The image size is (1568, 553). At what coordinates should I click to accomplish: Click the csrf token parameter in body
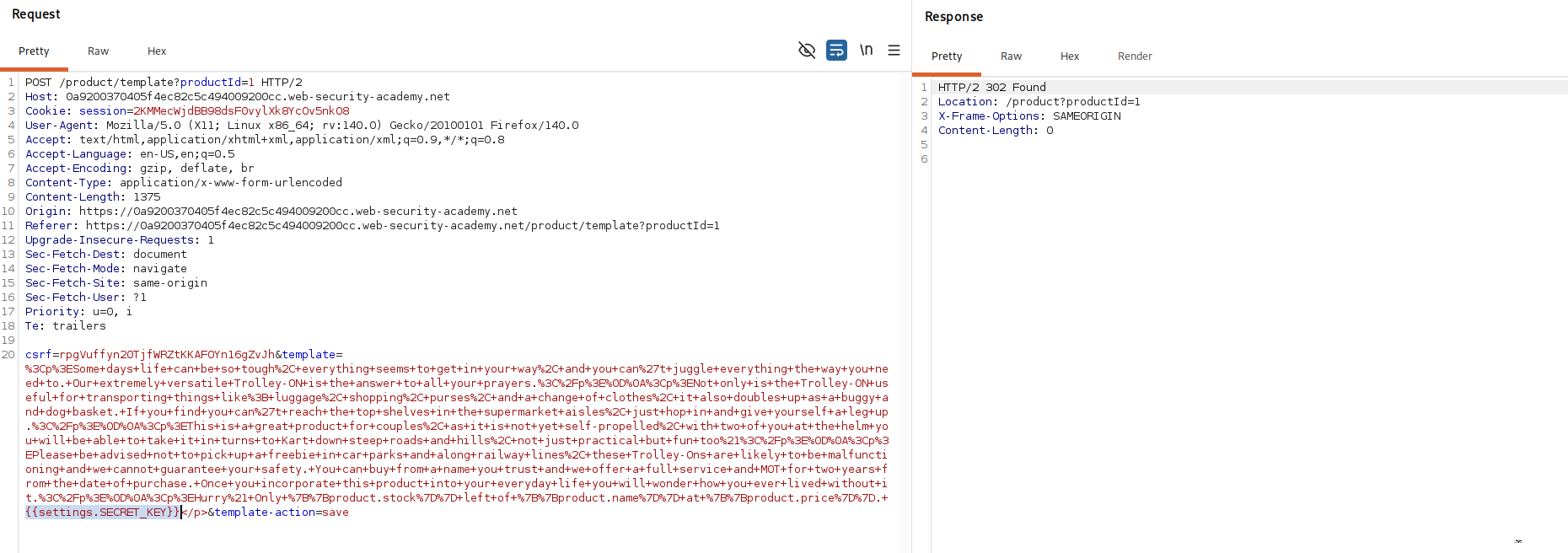[x=150, y=355]
